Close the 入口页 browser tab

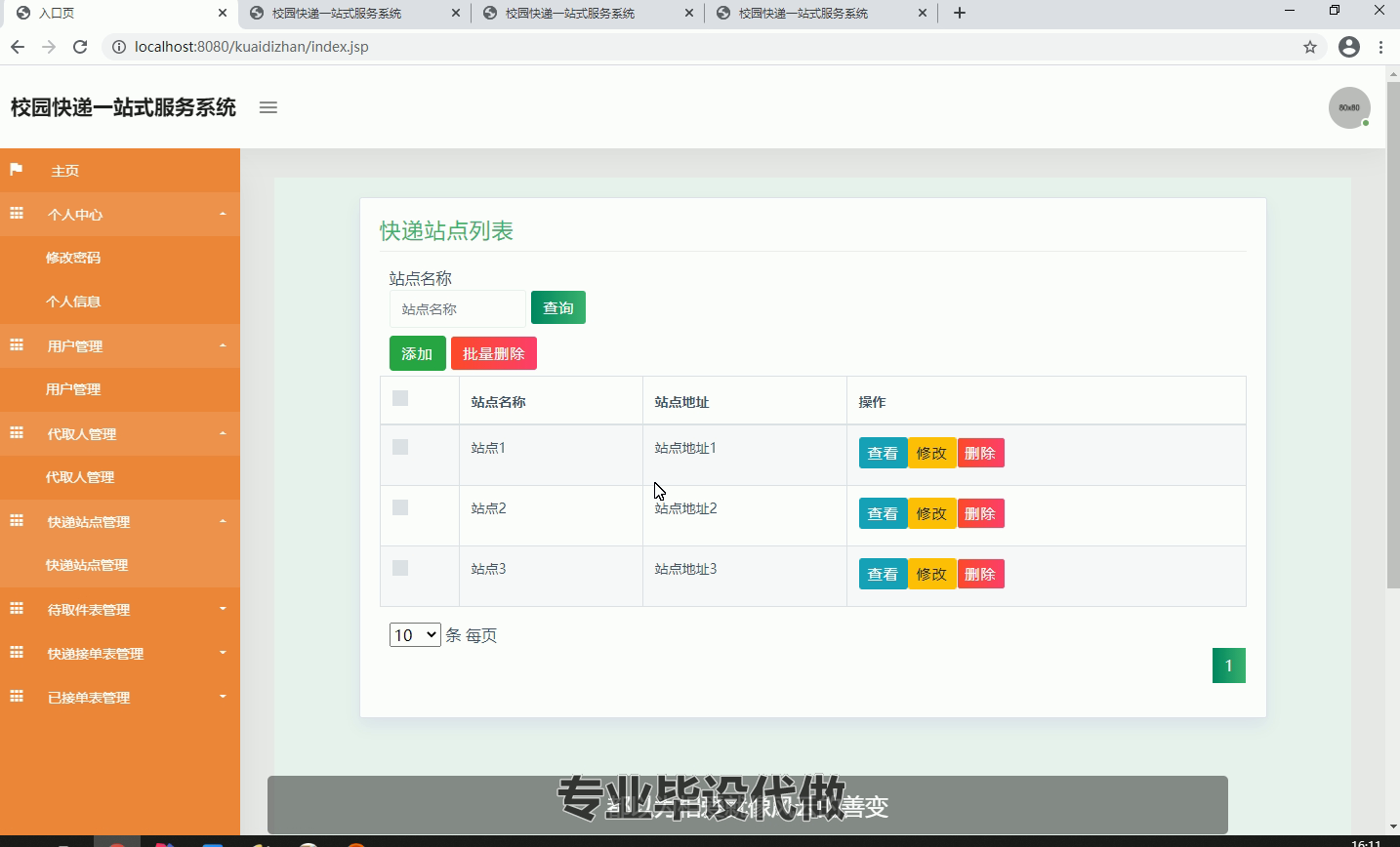point(223,13)
